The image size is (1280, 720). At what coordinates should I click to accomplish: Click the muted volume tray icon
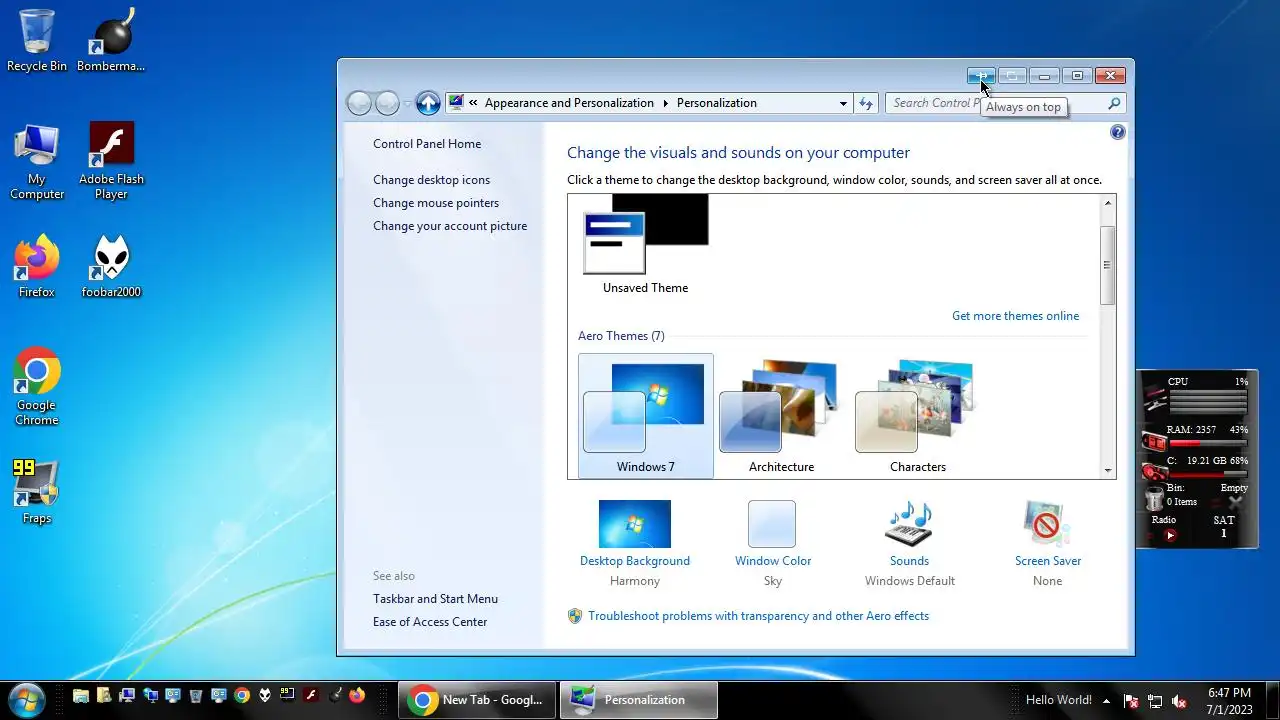[x=1179, y=701]
